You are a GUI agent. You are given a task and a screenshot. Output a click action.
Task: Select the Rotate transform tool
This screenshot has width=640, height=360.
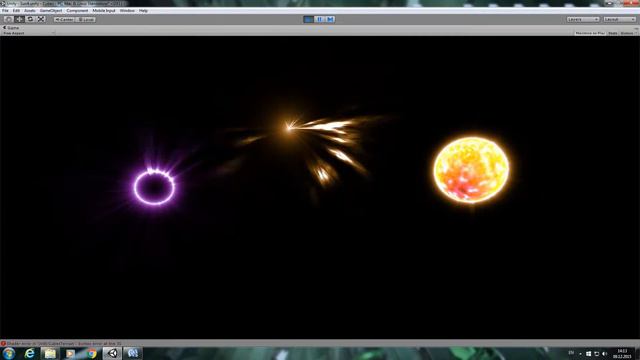pyautogui.click(x=30, y=19)
